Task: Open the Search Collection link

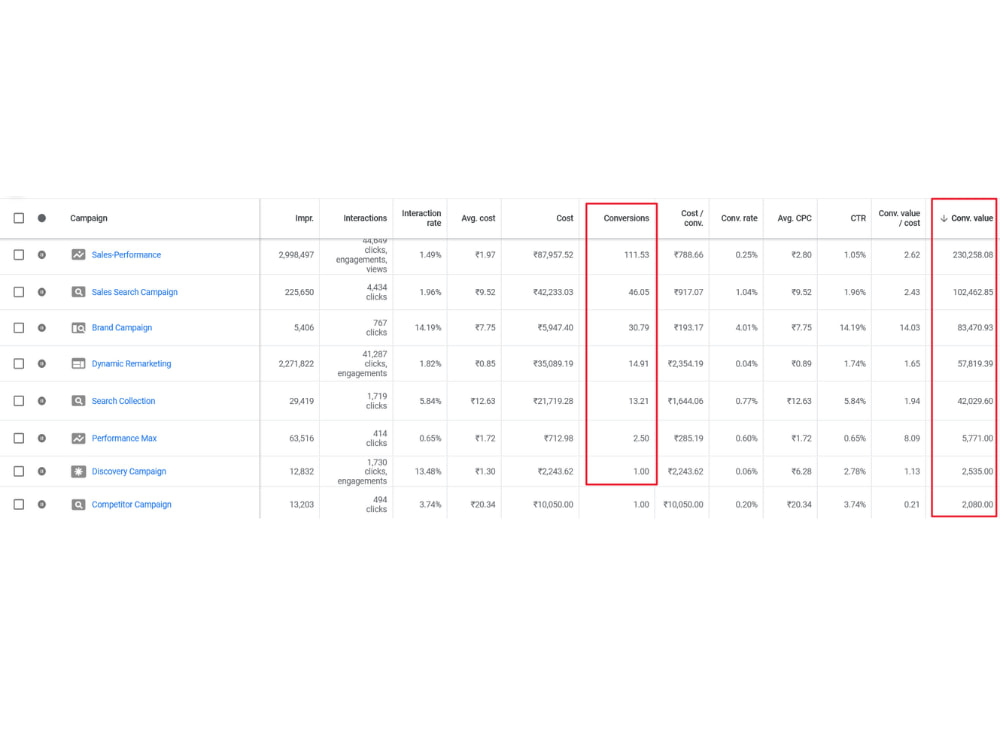Action: 123,401
